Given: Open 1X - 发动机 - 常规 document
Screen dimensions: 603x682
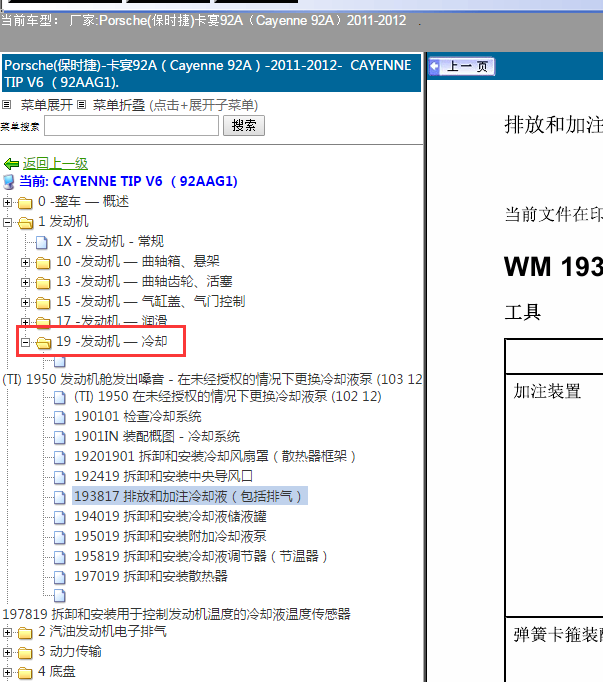Looking at the screenshot, I should coord(110,241).
